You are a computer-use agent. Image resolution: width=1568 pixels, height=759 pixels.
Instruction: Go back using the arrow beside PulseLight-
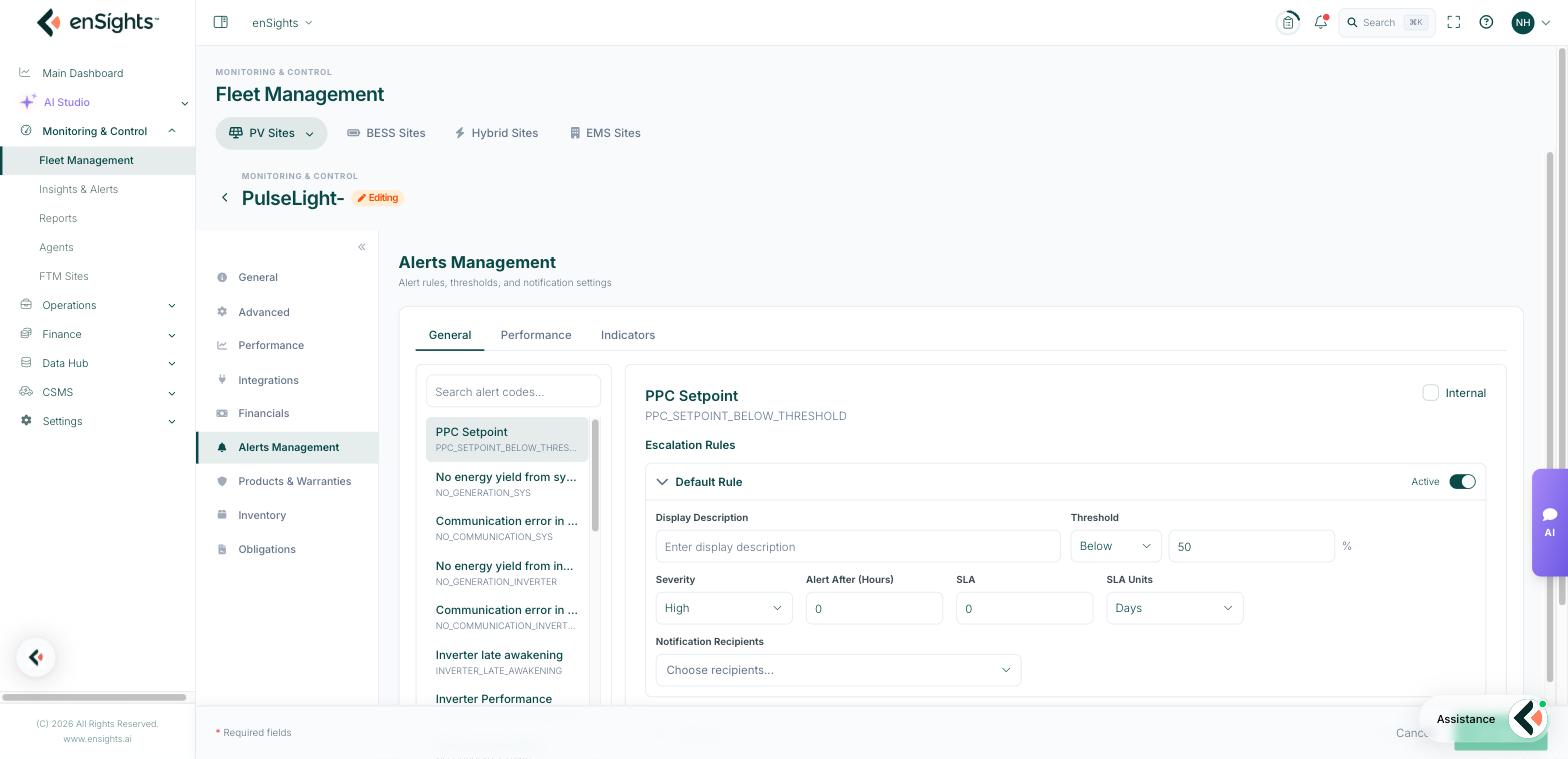point(225,198)
